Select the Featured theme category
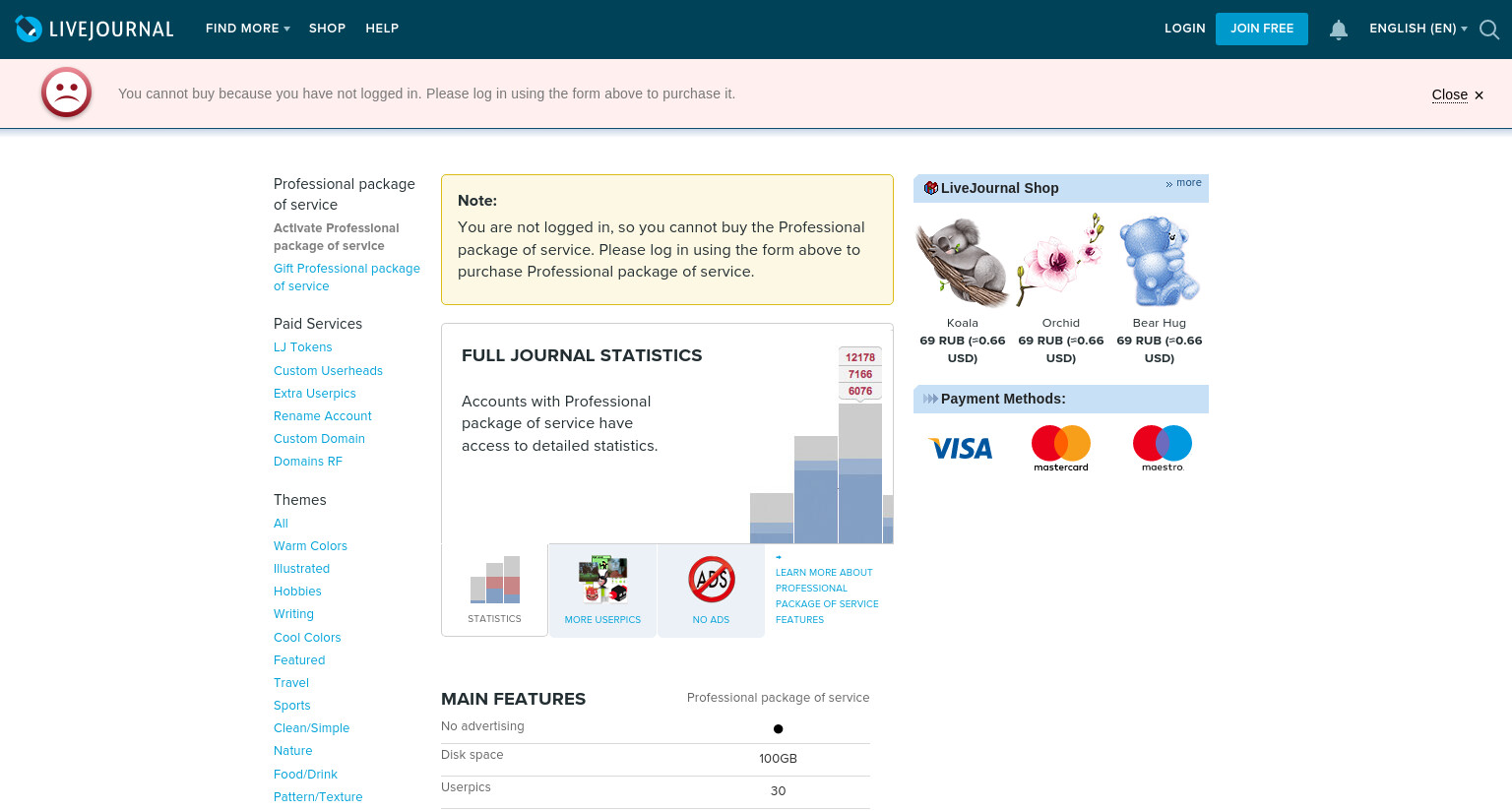The width and height of the screenshot is (1512, 811). 299,660
